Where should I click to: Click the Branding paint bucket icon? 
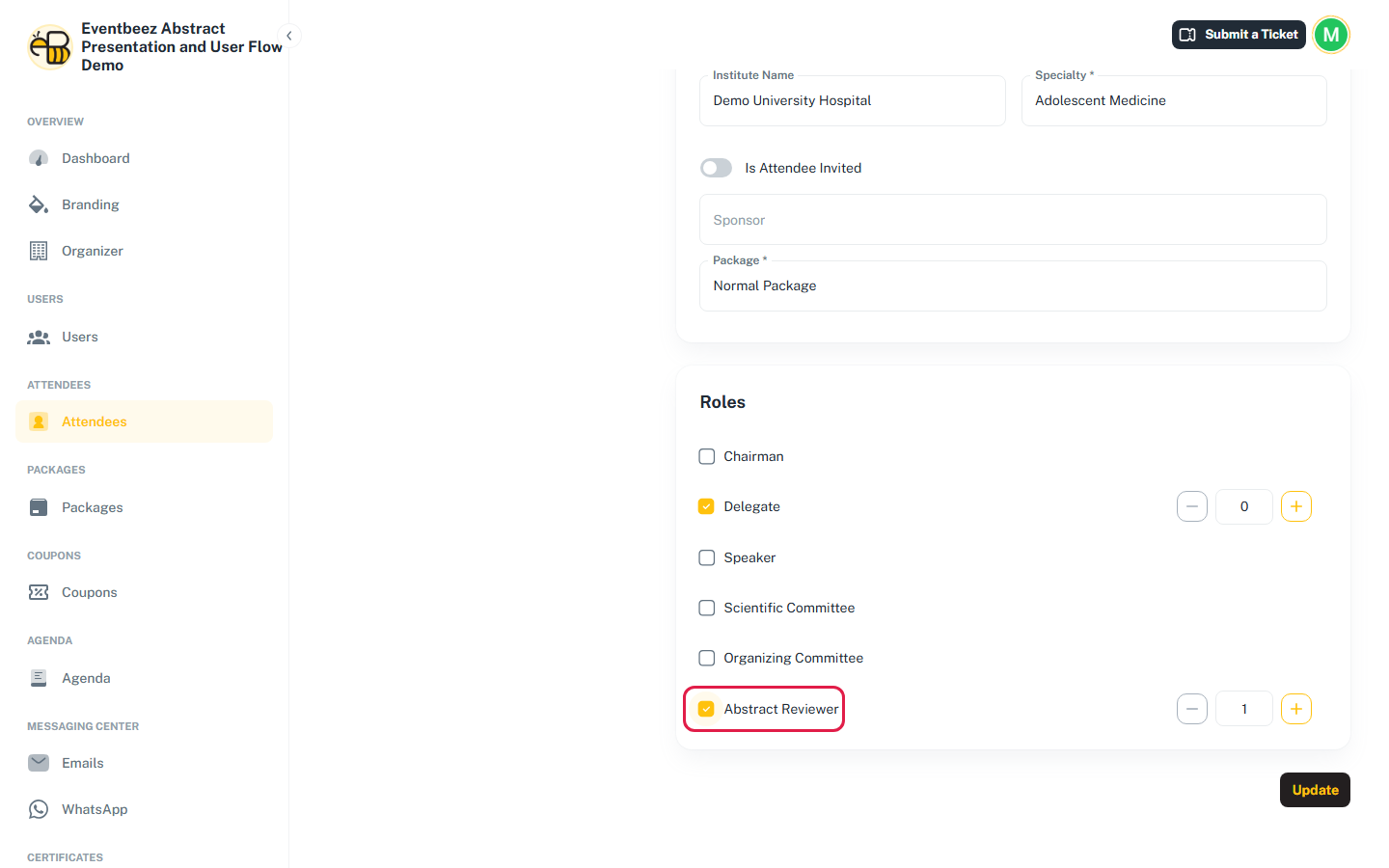point(39,204)
